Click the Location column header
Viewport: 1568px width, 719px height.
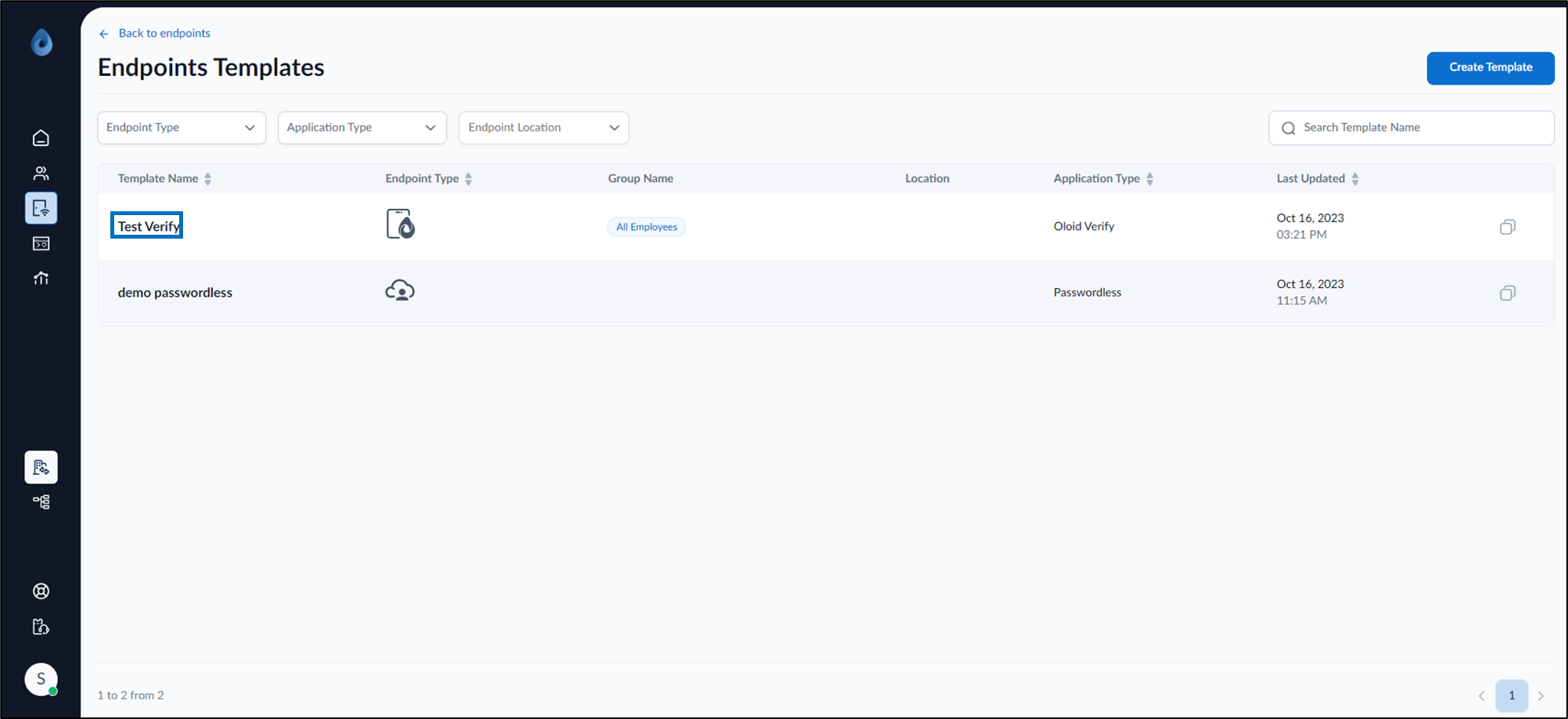(x=927, y=178)
